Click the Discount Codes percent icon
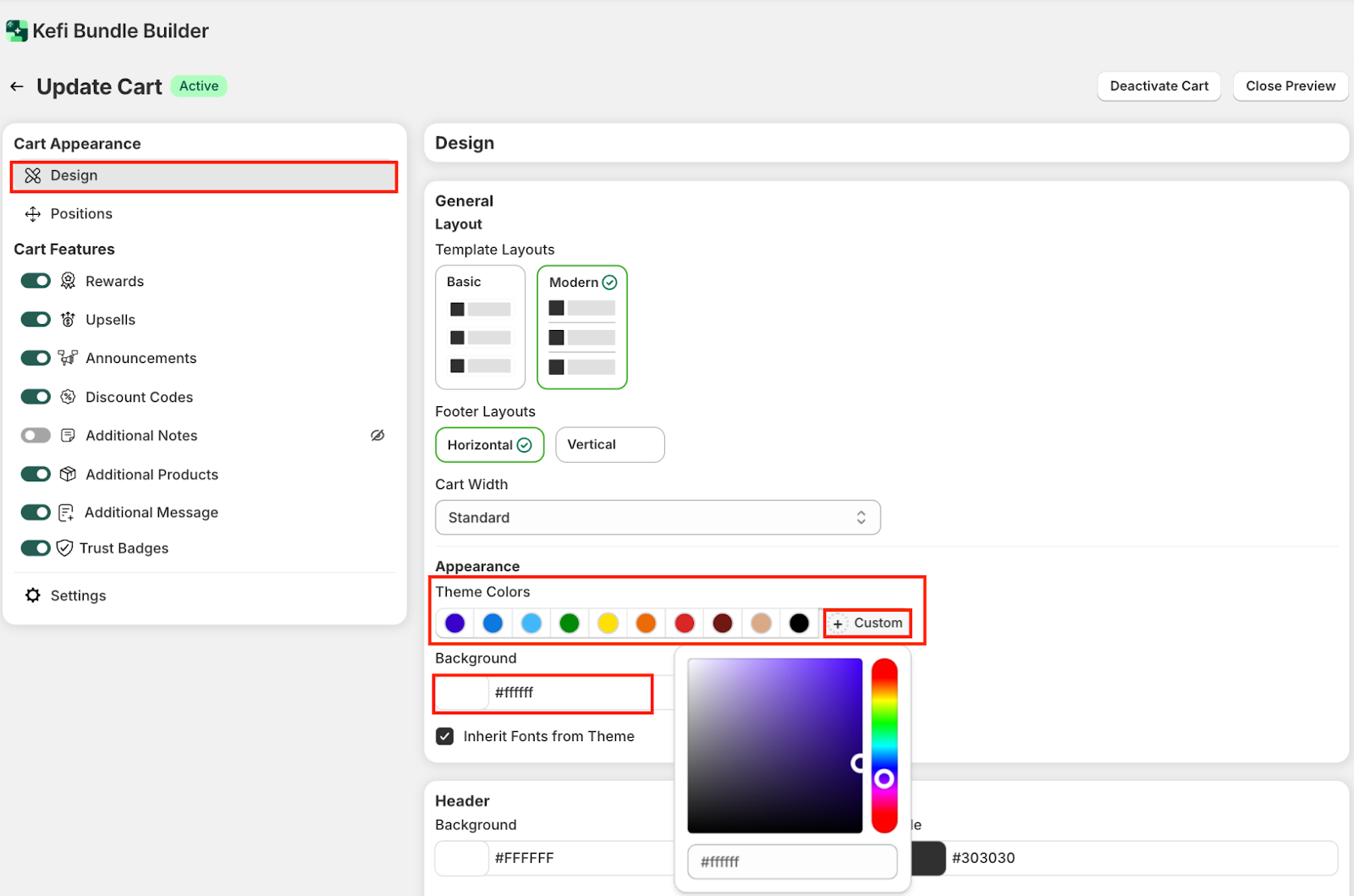The width and height of the screenshot is (1354, 896). click(69, 397)
